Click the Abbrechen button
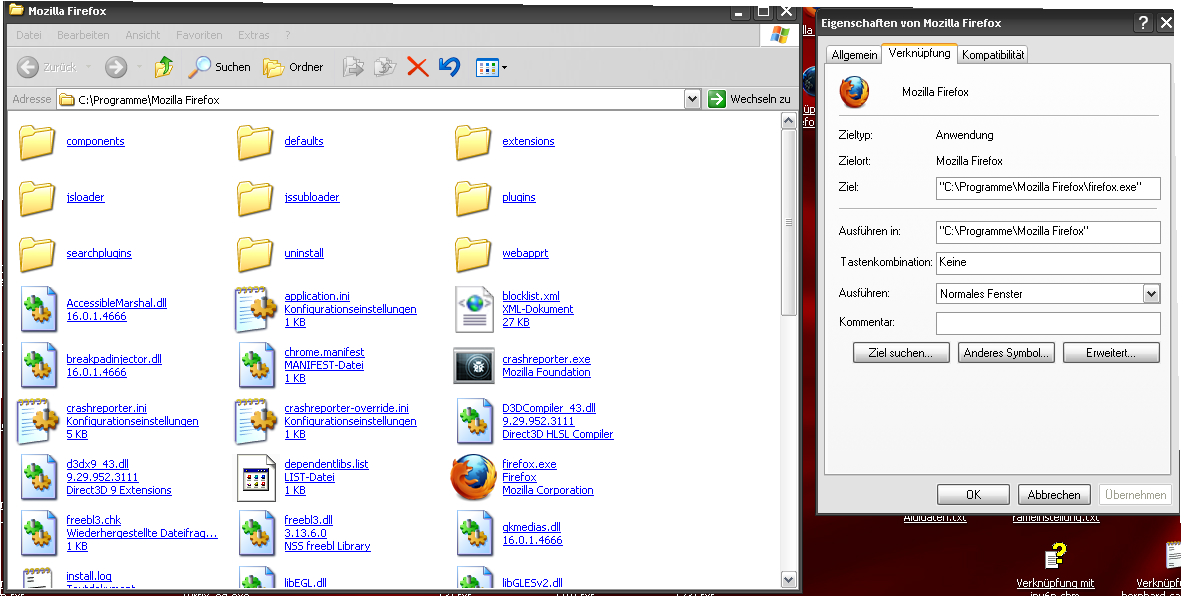The width and height of the screenshot is (1191, 606). tap(1054, 494)
